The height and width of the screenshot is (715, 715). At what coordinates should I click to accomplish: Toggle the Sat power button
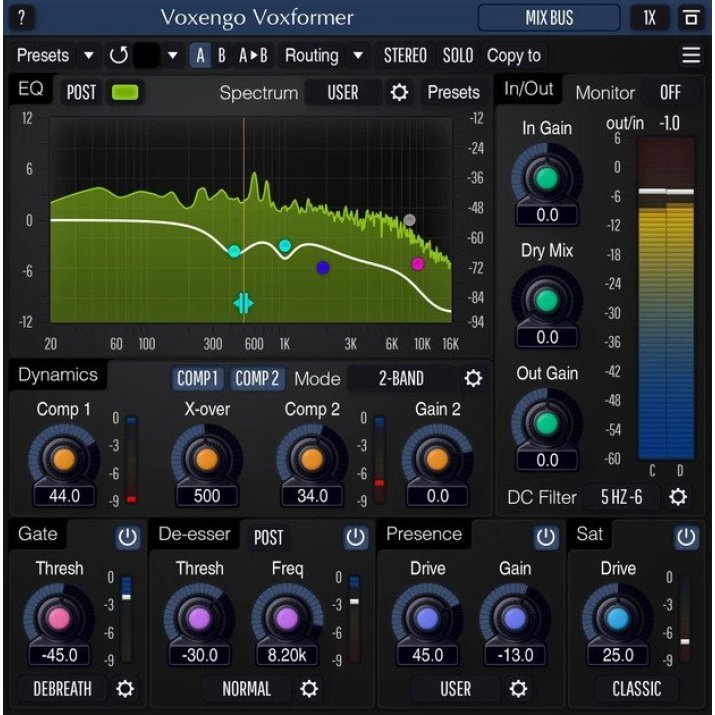pos(686,537)
